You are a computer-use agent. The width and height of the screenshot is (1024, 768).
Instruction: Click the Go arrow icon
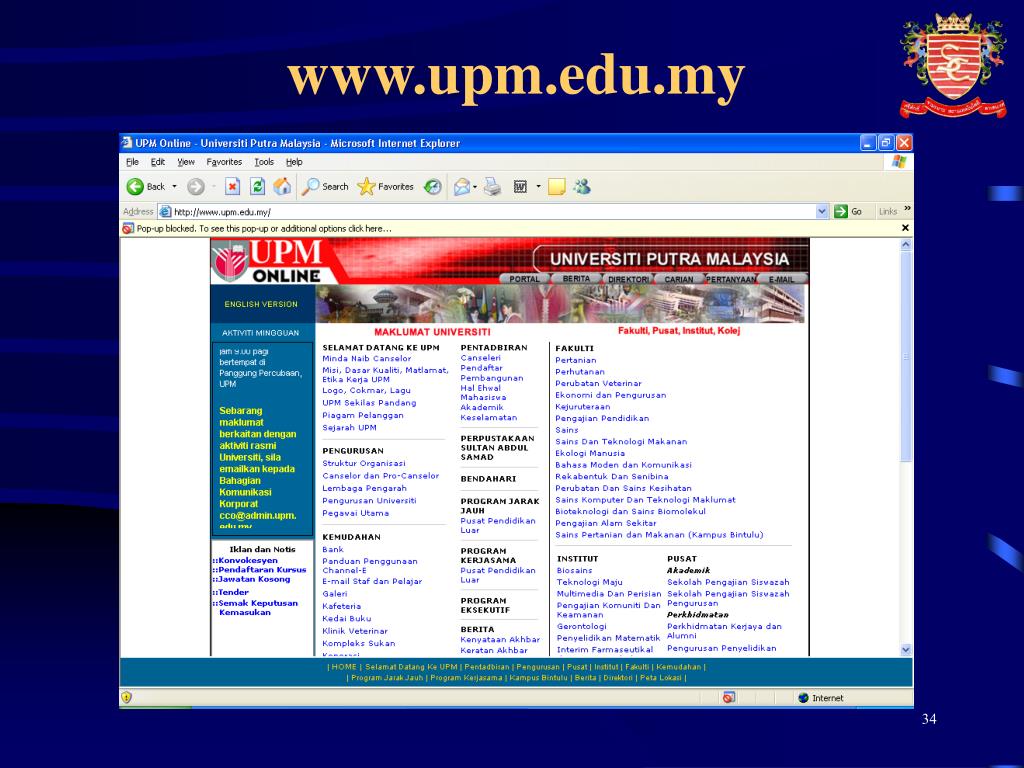[x=841, y=211]
